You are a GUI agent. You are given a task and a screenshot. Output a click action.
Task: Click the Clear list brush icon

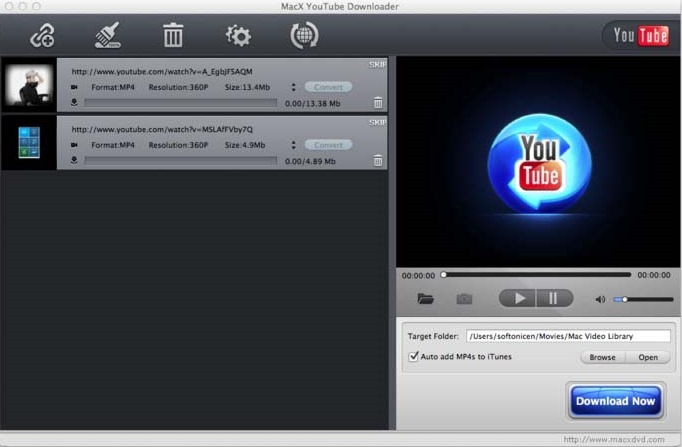pyautogui.click(x=108, y=35)
